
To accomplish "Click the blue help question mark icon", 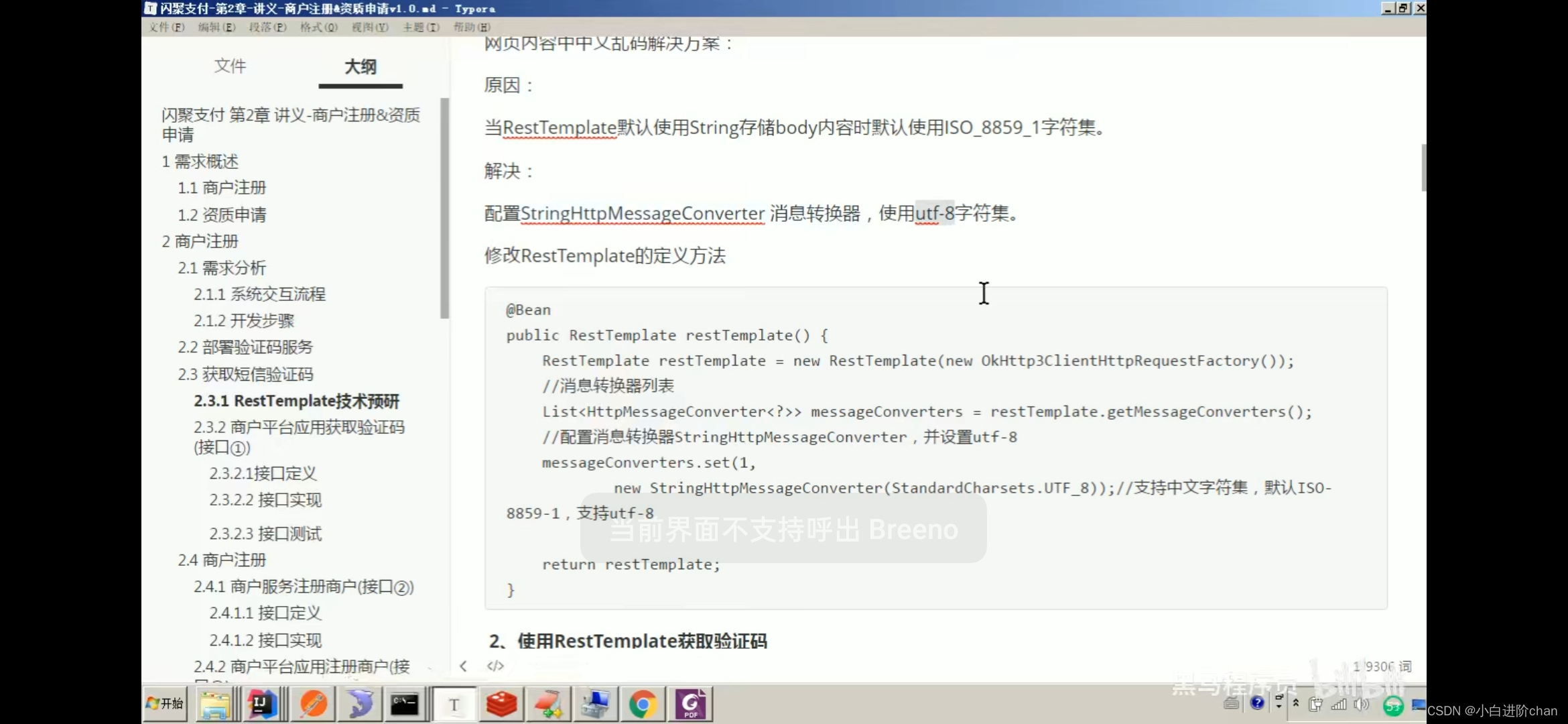I will (1258, 703).
